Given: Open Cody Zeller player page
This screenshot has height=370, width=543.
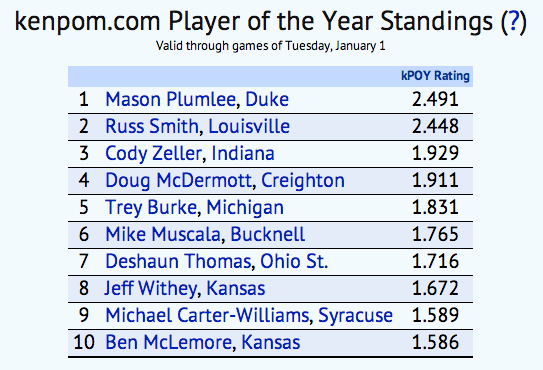Looking at the screenshot, I should coord(153,153).
